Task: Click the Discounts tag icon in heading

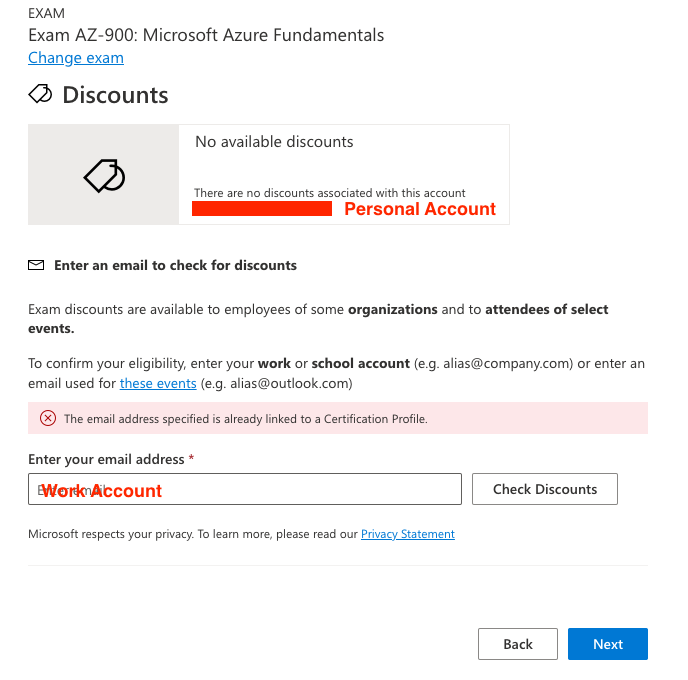Action: [40, 94]
